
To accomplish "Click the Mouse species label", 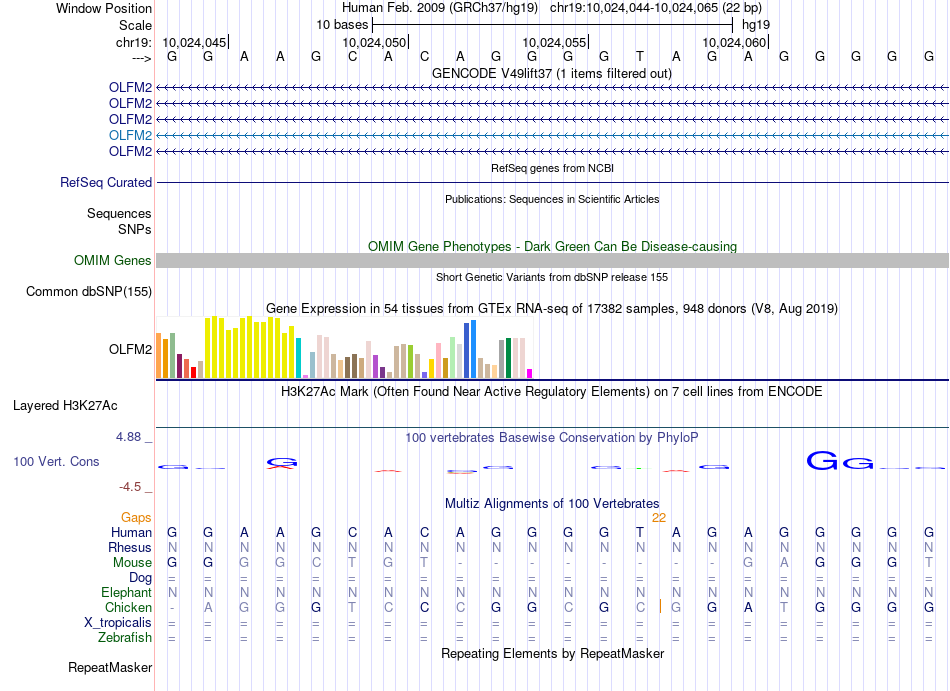I will click(x=132, y=563).
